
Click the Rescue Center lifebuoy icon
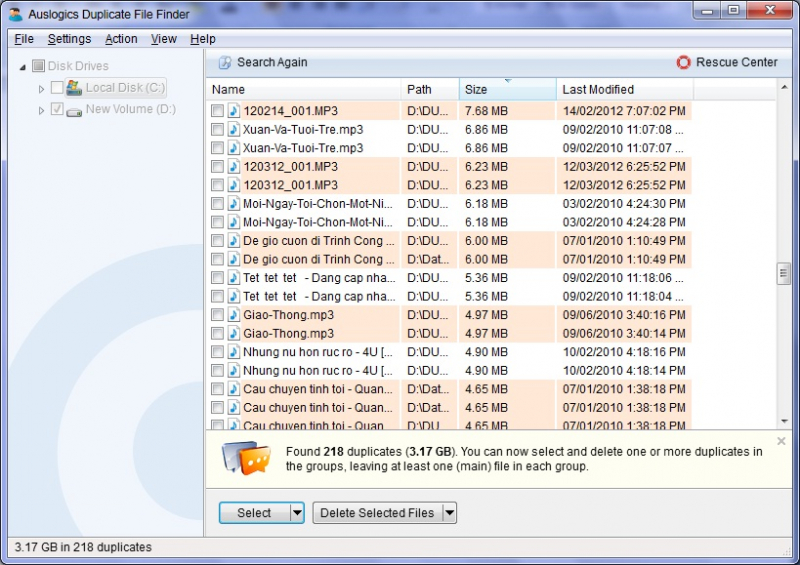684,62
